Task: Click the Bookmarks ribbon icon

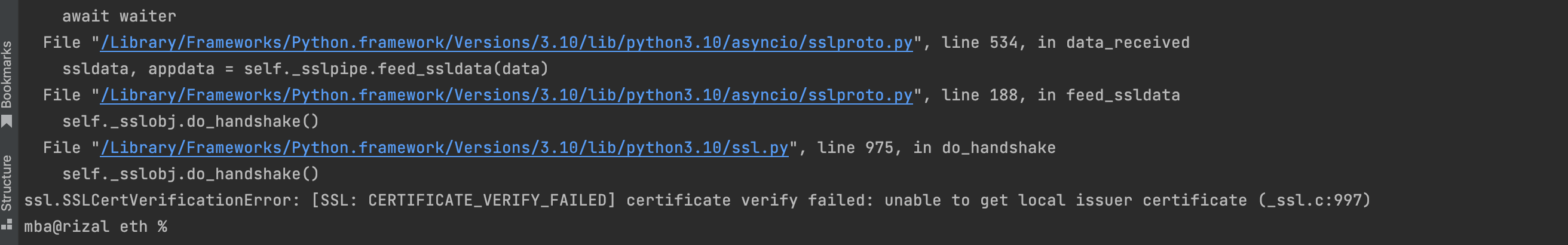Action: pos(7,122)
